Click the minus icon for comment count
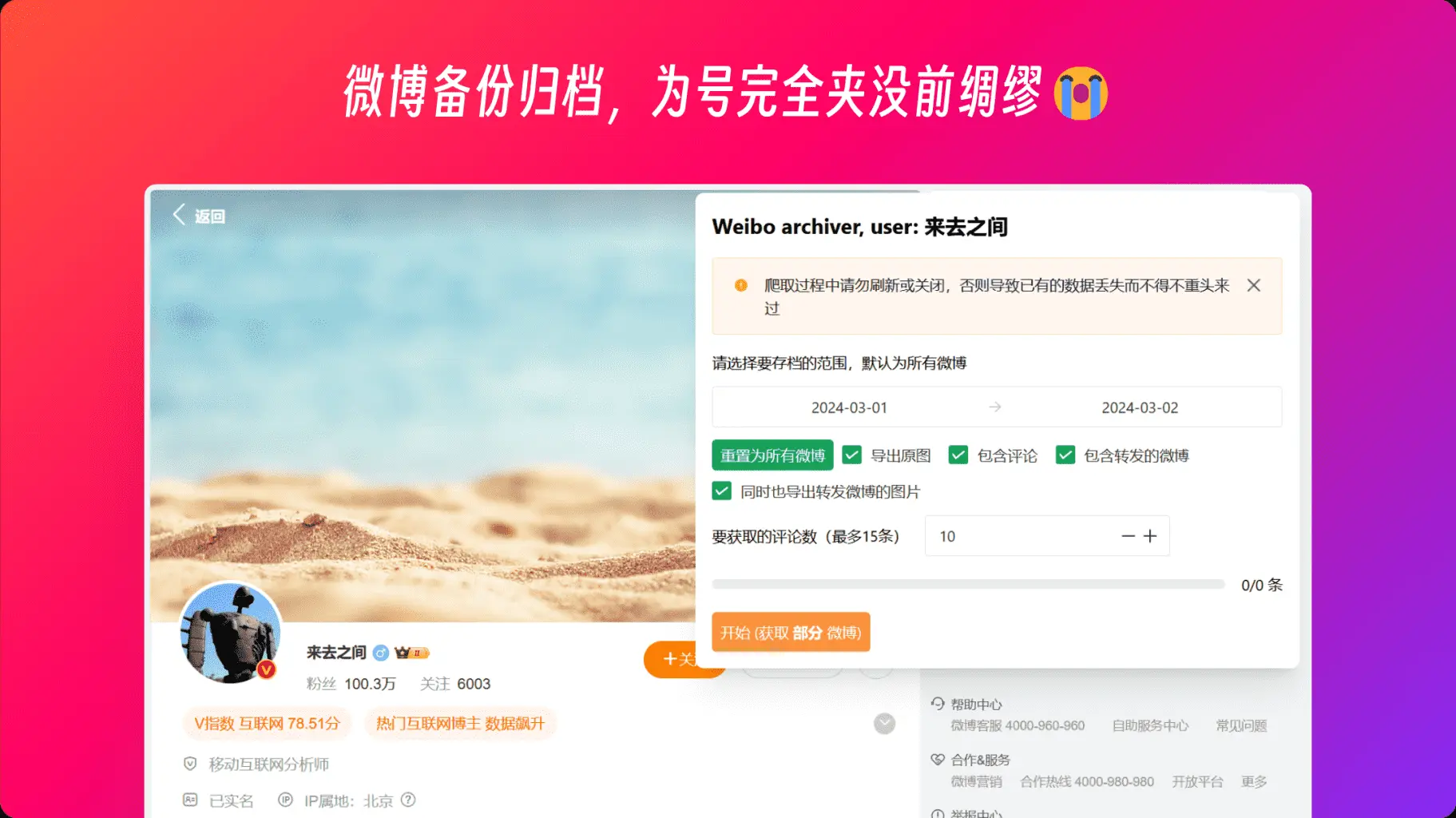1456x818 pixels. (1128, 536)
